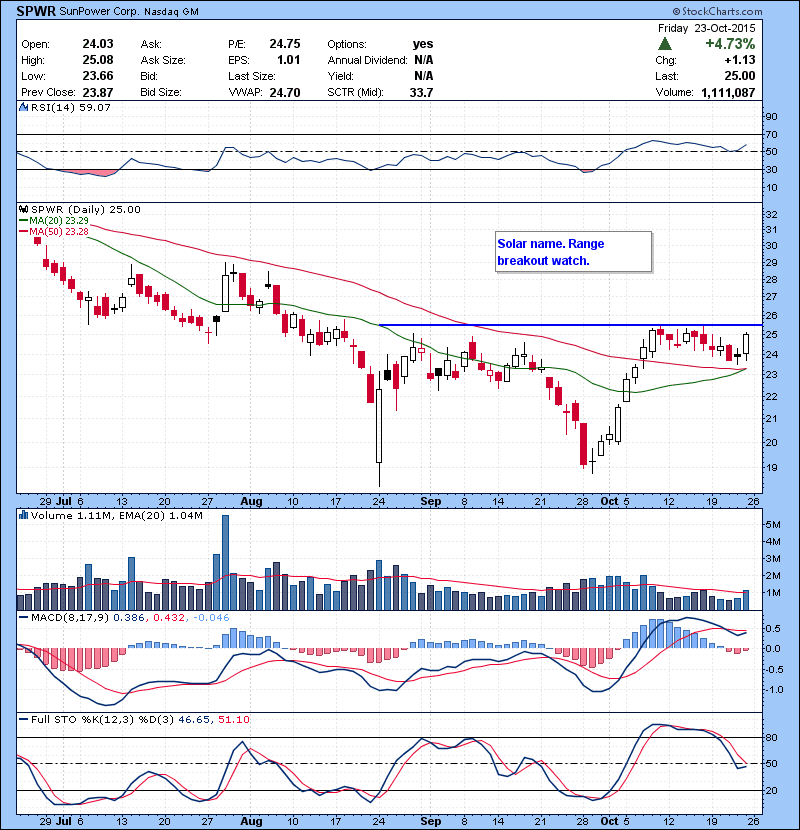Click the P/E value 24.75

[x=285, y=44]
